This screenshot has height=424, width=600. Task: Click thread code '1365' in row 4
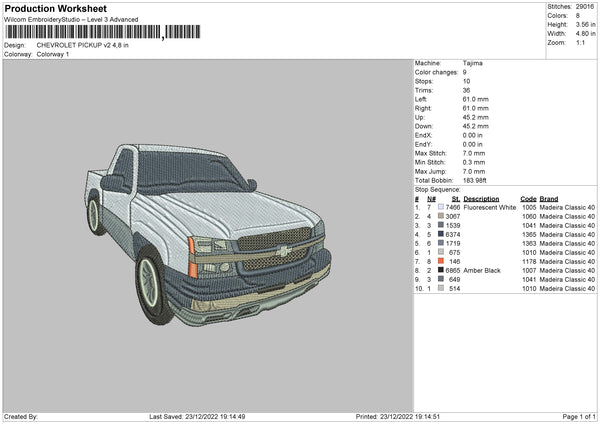click(x=529, y=235)
